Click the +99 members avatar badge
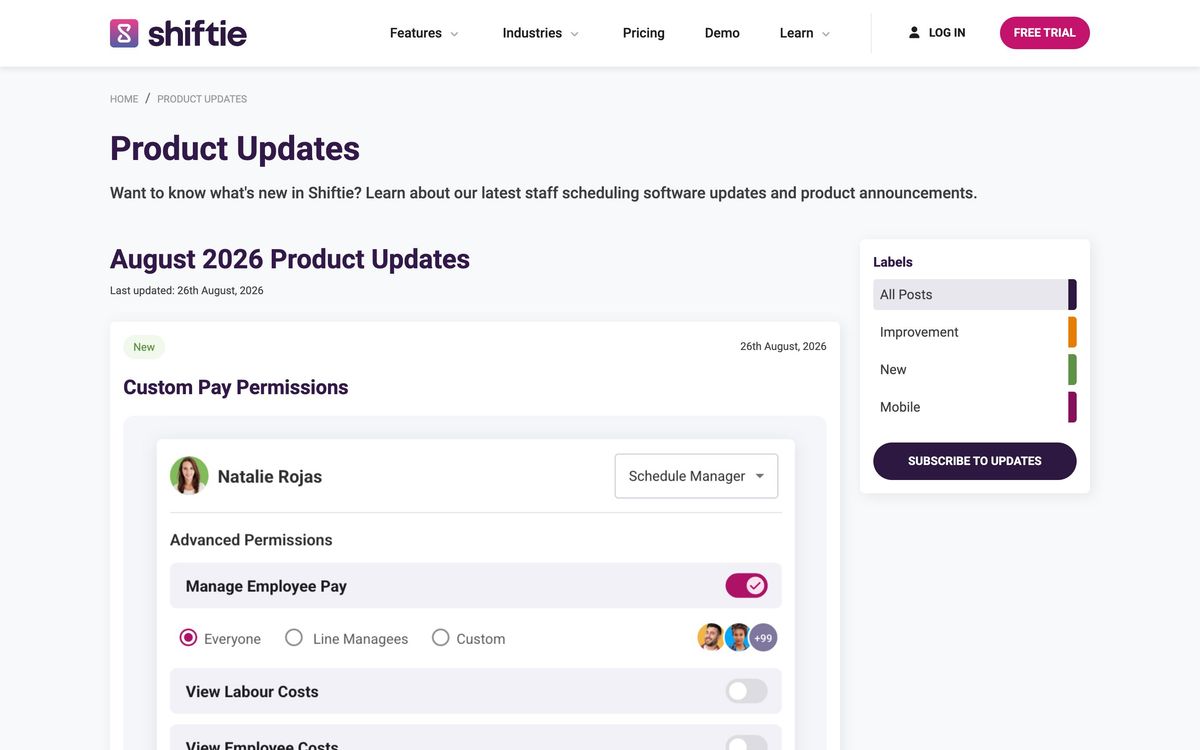The image size is (1200, 750). coord(763,638)
